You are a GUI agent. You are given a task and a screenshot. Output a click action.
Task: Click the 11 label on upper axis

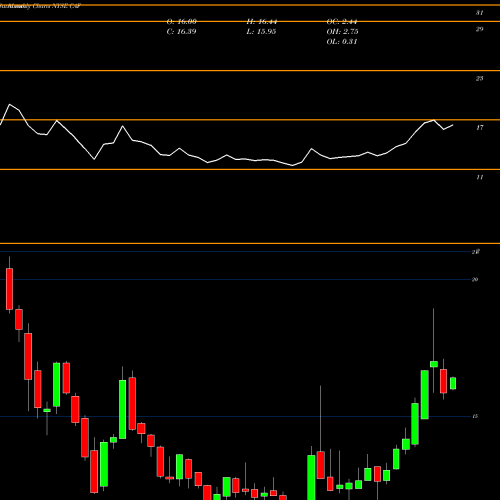[x=479, y=177]
